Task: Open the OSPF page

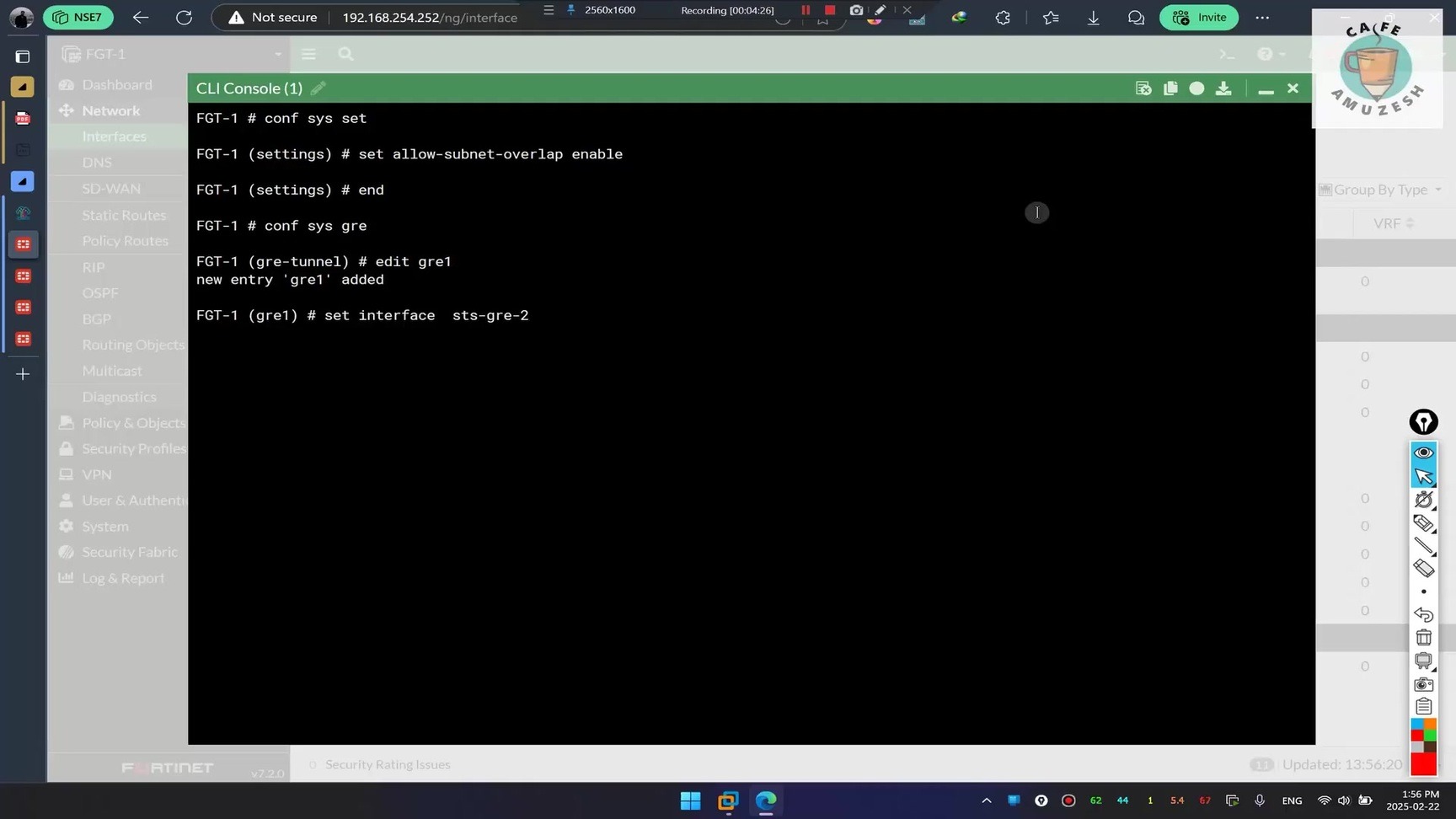Action: 100,293
